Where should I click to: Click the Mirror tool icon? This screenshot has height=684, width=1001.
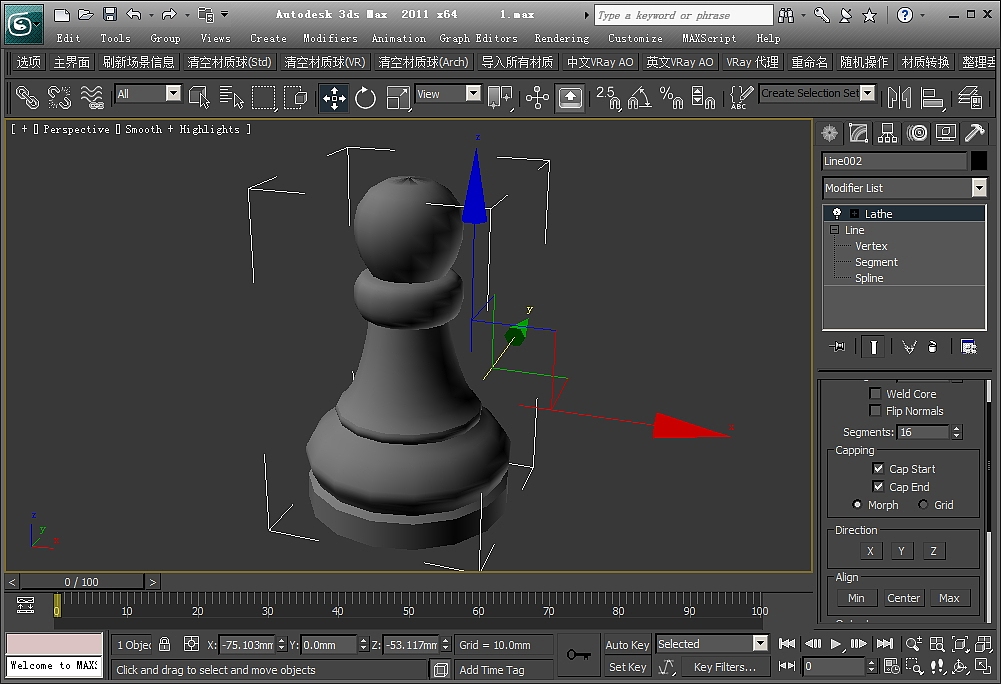[899, 98]
